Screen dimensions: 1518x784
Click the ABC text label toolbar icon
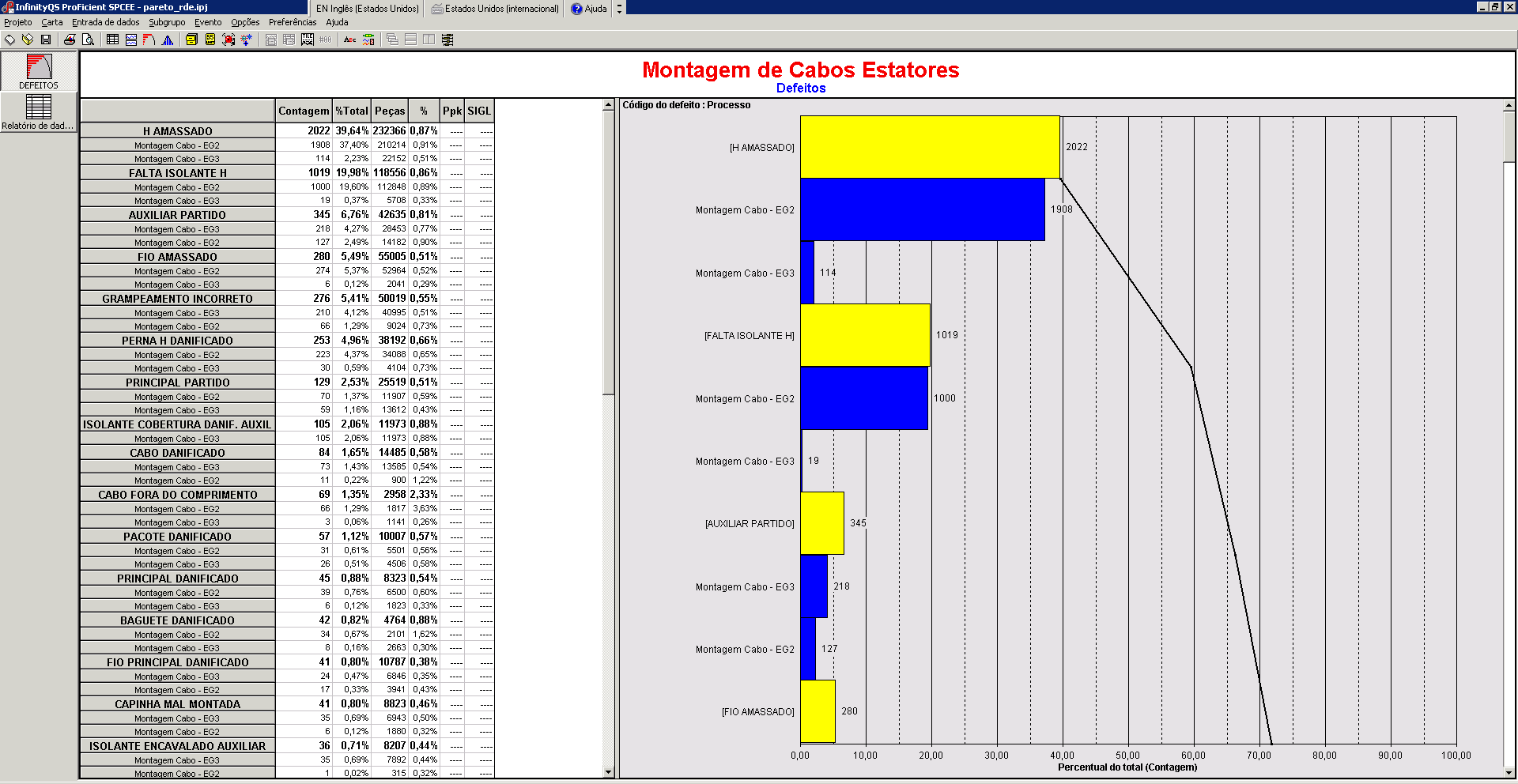349,40
